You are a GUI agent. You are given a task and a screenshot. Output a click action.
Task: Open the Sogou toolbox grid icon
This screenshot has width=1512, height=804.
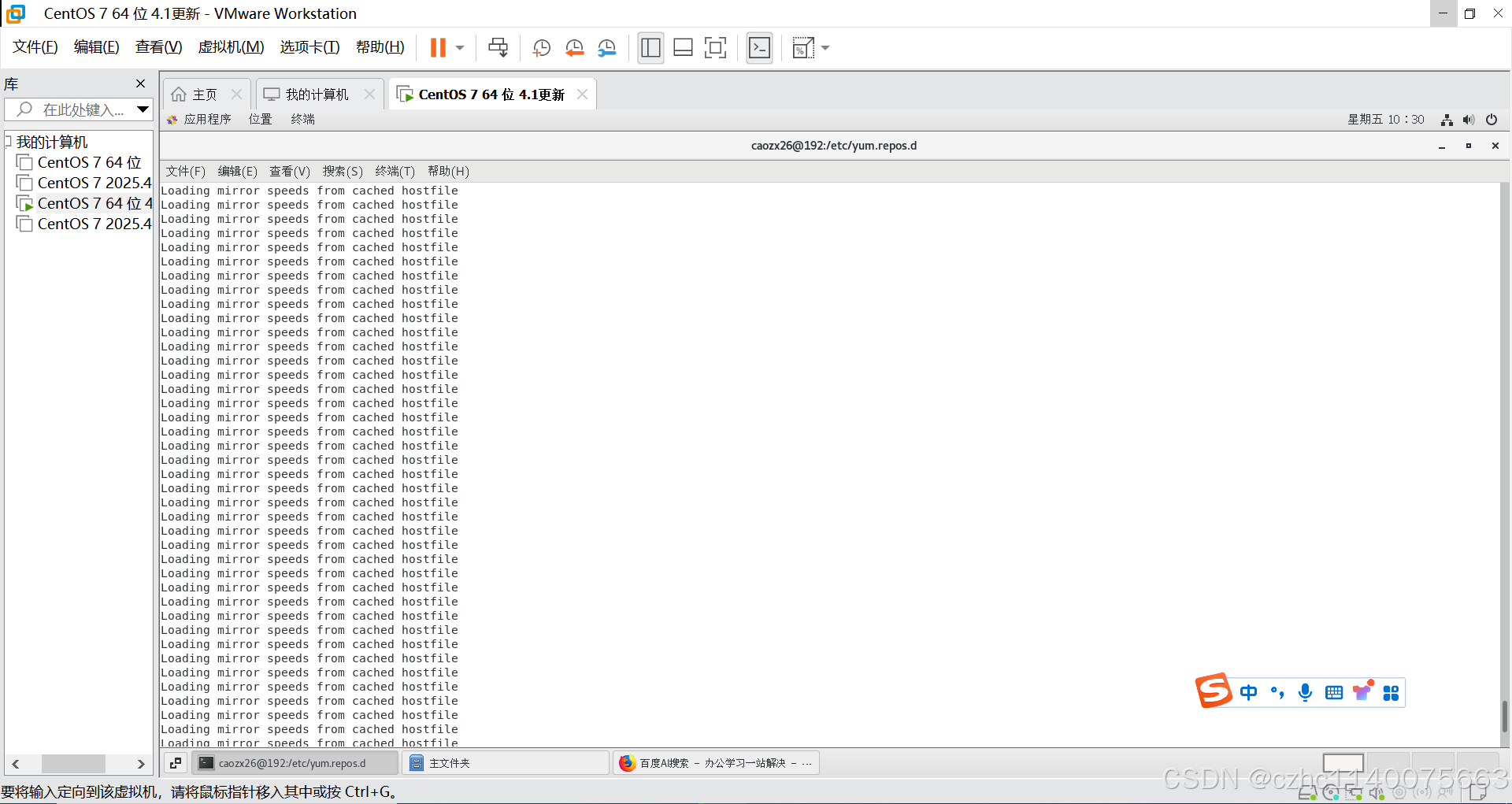pyautogui.click(x=1391, y=692)
